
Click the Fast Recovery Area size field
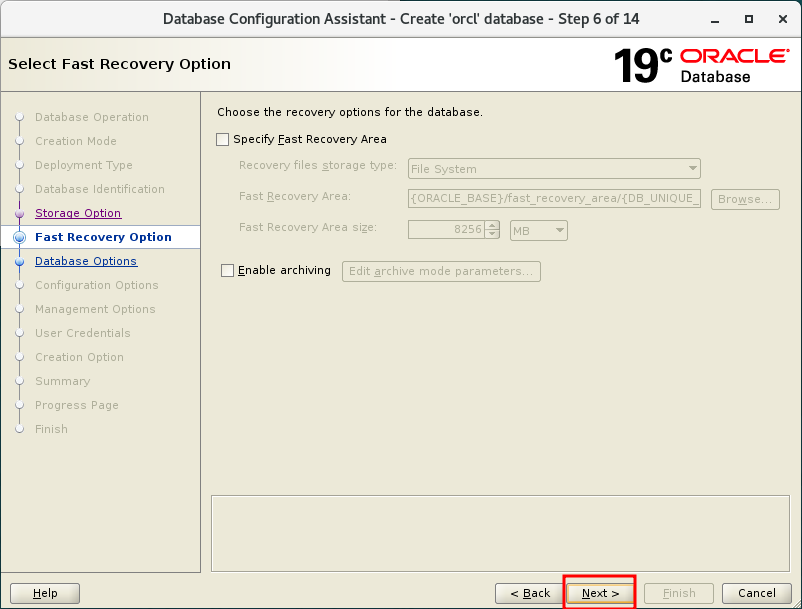point(446,230)
